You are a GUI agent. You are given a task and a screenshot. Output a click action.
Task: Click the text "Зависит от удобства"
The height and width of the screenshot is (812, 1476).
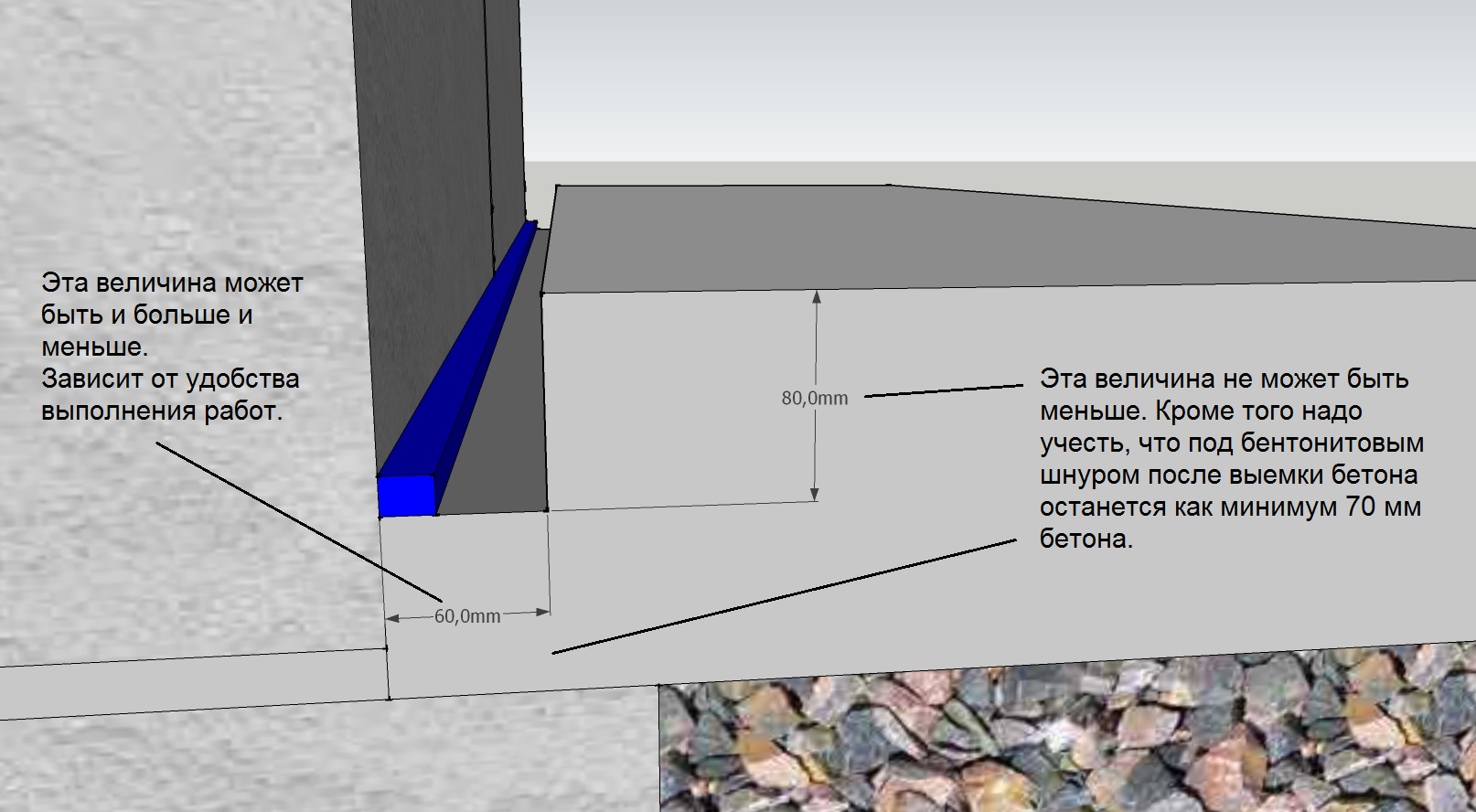170,379
